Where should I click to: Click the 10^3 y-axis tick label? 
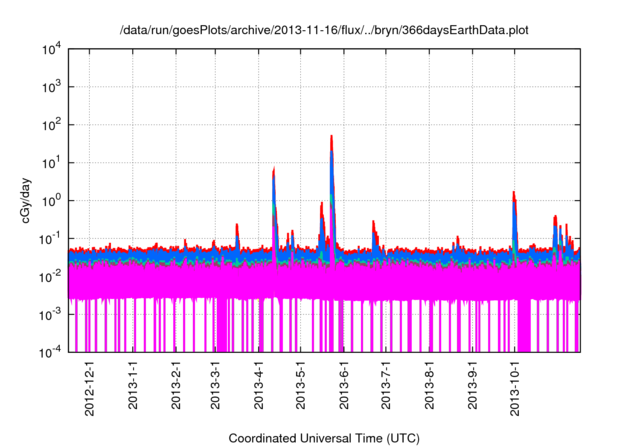click(x=52, y=87)
